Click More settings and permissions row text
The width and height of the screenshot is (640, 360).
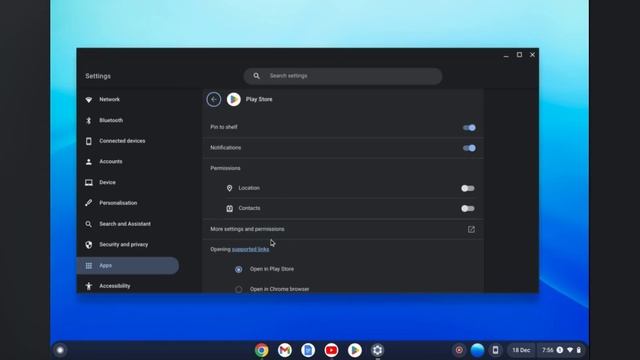point(247,229)
